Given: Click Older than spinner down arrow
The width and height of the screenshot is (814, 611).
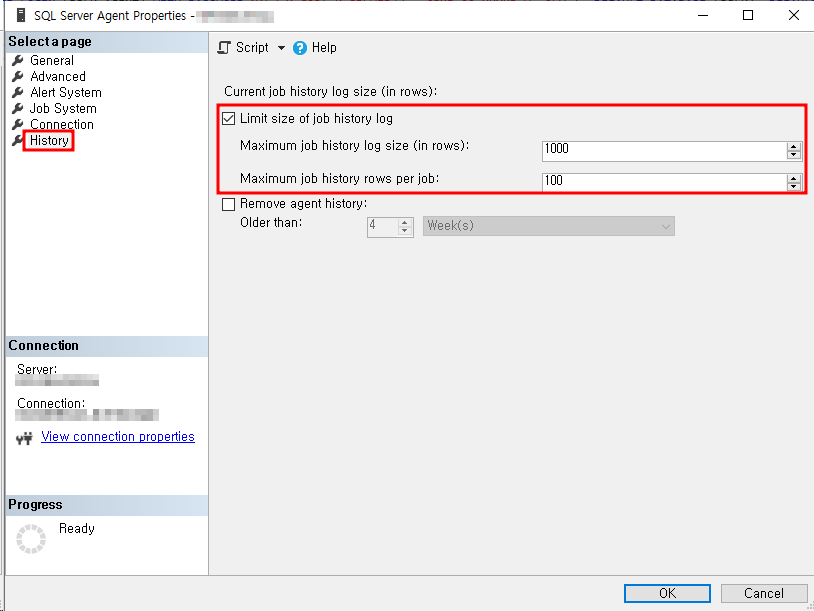Looking at the screenshot, I should click(405, 230).
